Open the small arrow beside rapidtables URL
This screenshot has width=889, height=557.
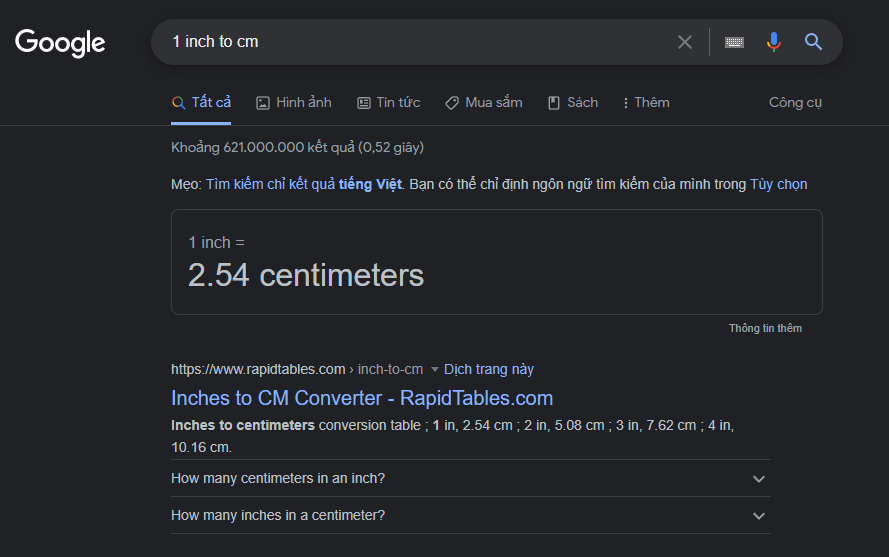click(434, 370)
